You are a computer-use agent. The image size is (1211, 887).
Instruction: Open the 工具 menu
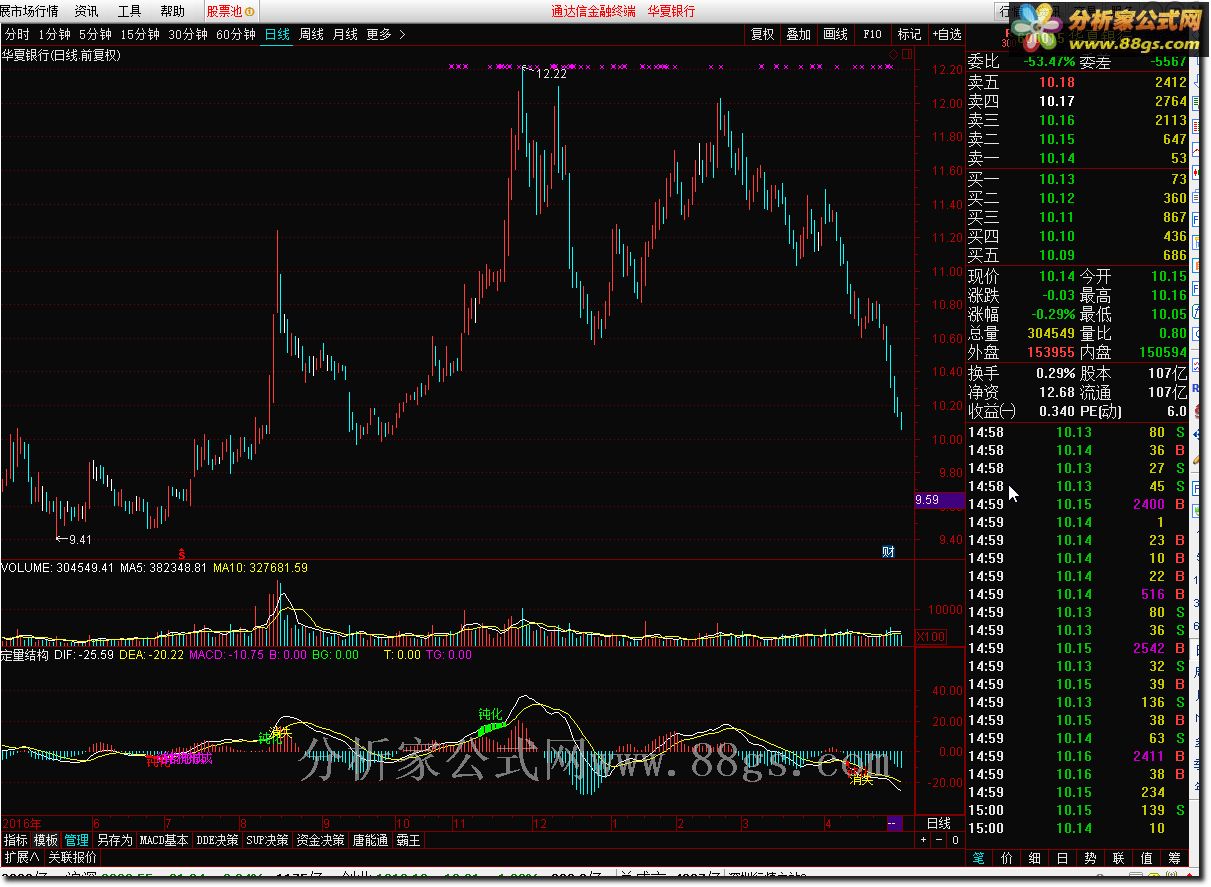point(130,11)
